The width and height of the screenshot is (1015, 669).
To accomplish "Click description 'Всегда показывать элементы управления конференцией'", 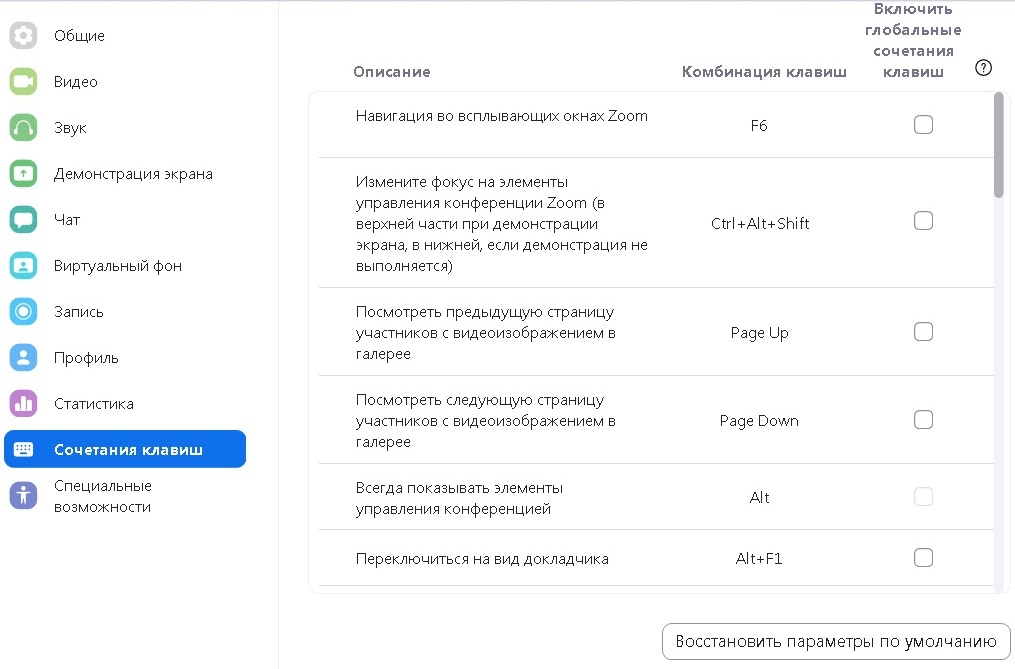I will pos(460,498).
